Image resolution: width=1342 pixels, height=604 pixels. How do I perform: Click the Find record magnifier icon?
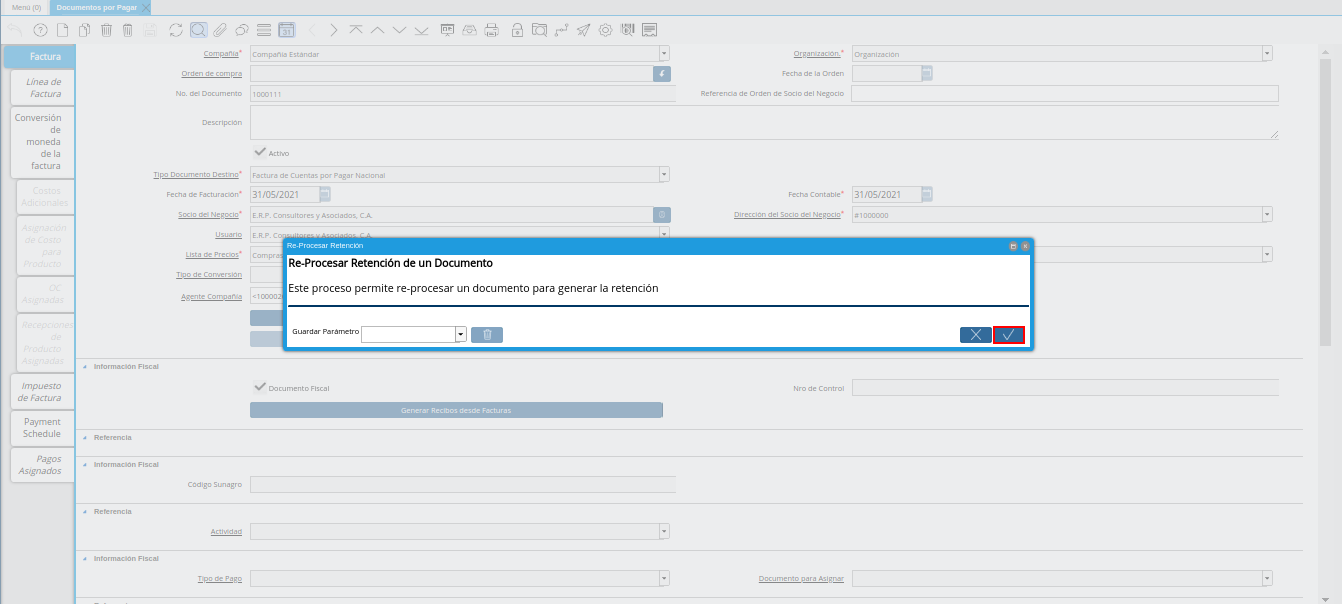click(198, 30)
